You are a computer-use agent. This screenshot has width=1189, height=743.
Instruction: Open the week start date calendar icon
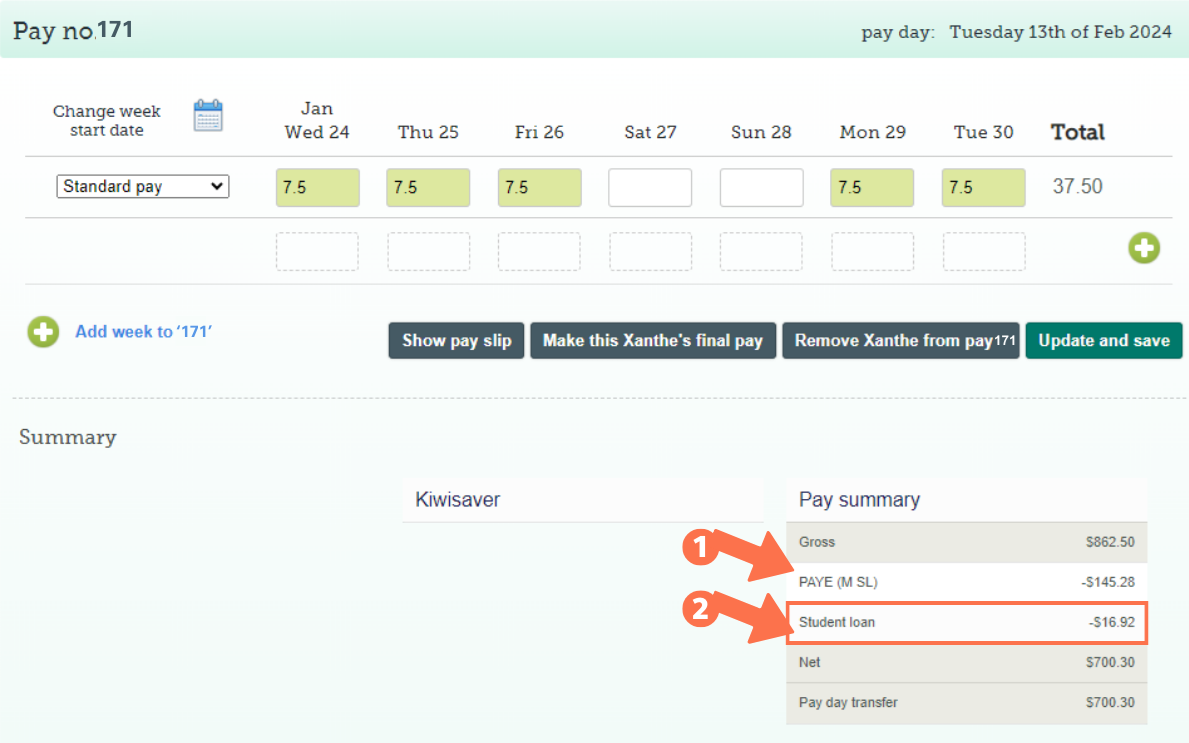208,116
